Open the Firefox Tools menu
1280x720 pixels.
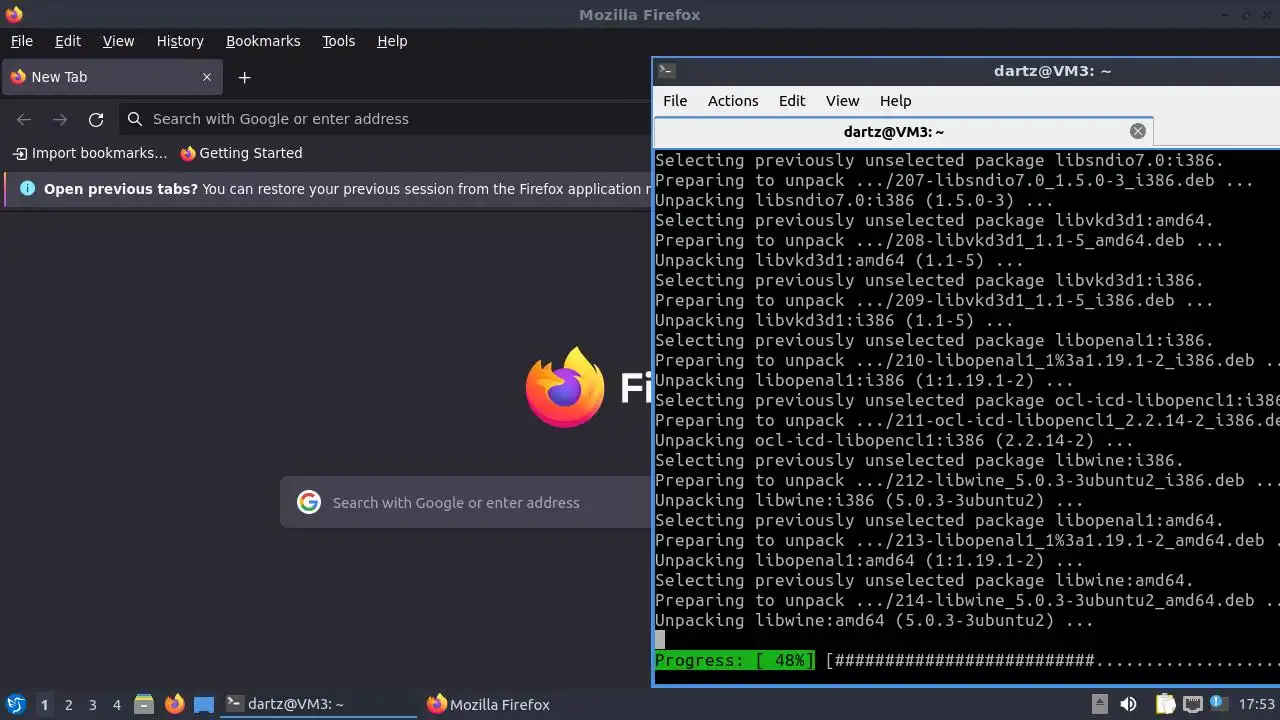click(x=338, y=41)
